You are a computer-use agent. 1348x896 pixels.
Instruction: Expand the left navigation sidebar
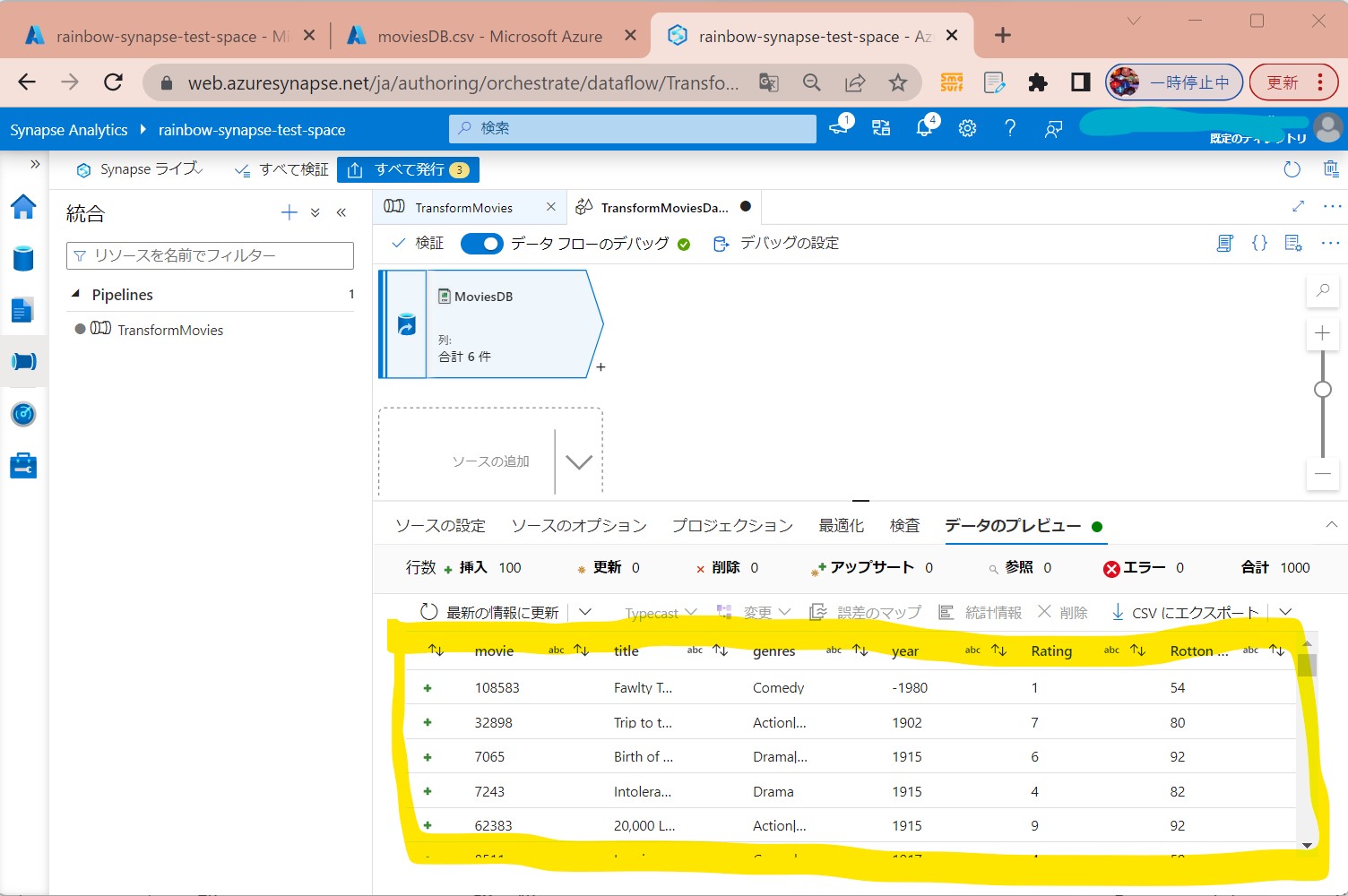click(35, 164)
